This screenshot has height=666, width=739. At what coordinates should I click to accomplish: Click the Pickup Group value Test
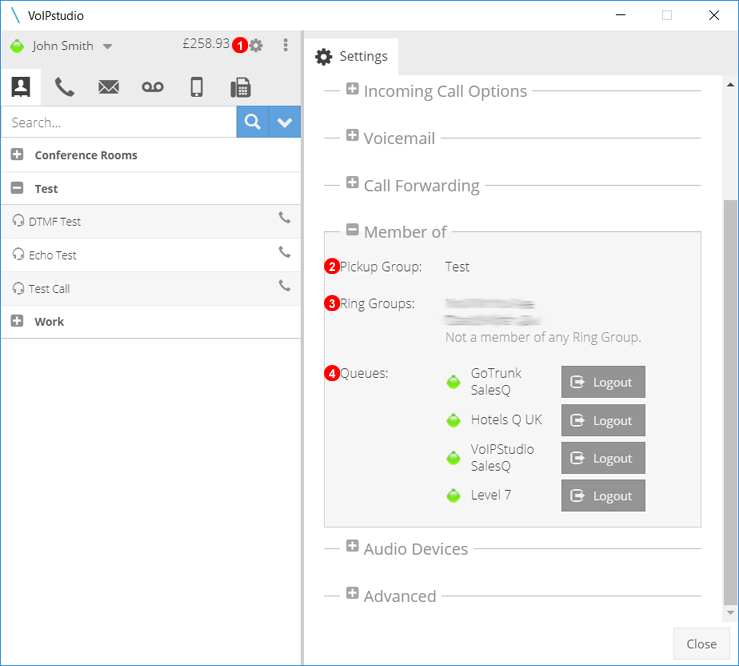tap(457, 267)
